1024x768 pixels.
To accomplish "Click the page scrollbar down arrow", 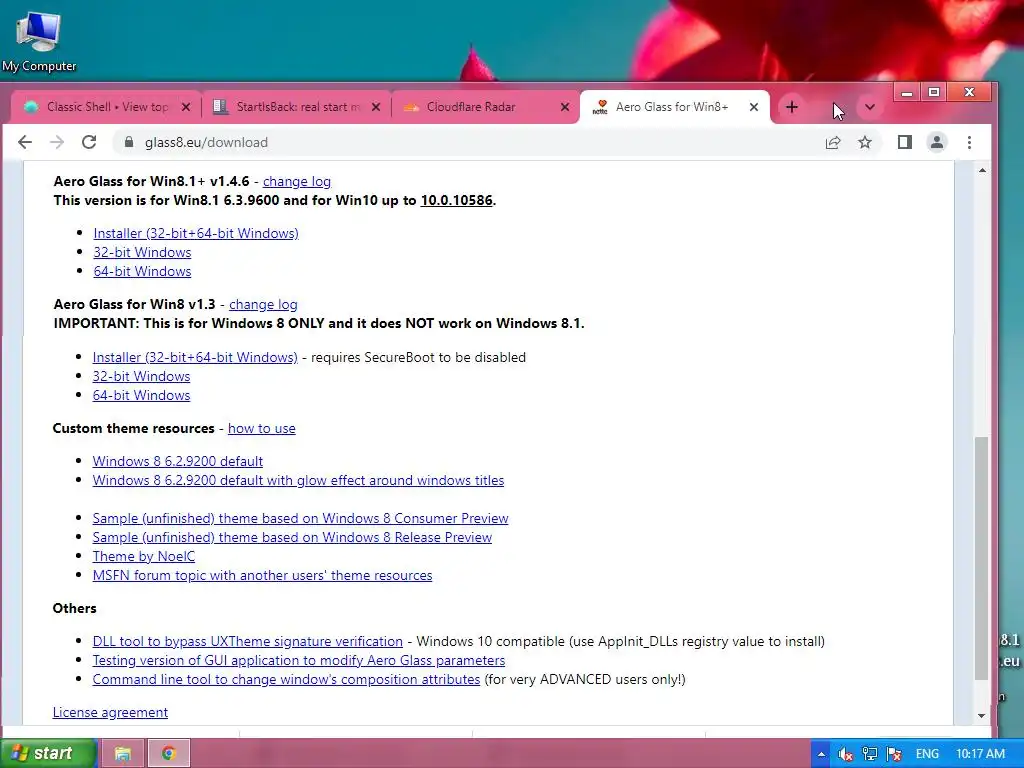I will [x=982, y=716].
